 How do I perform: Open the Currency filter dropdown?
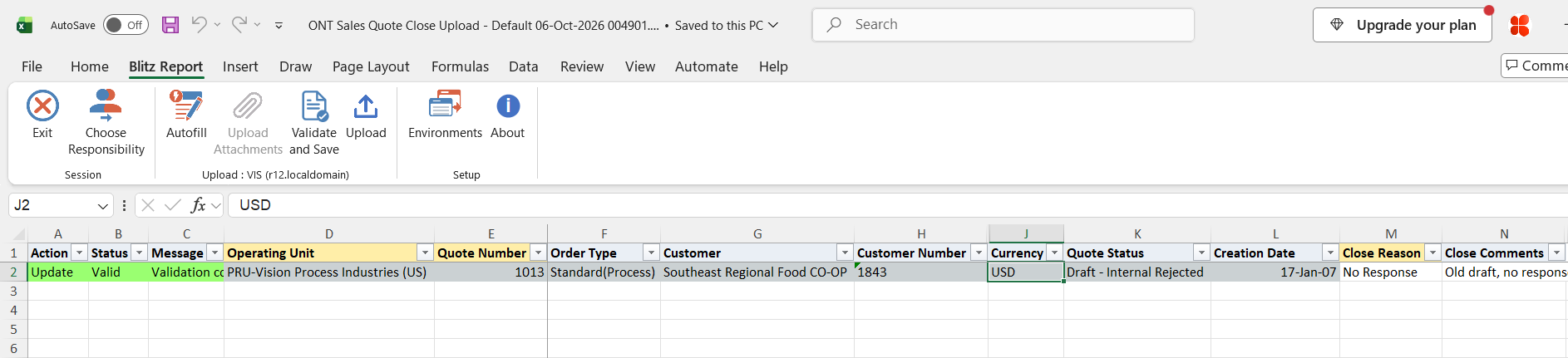tap(1055, 253)
